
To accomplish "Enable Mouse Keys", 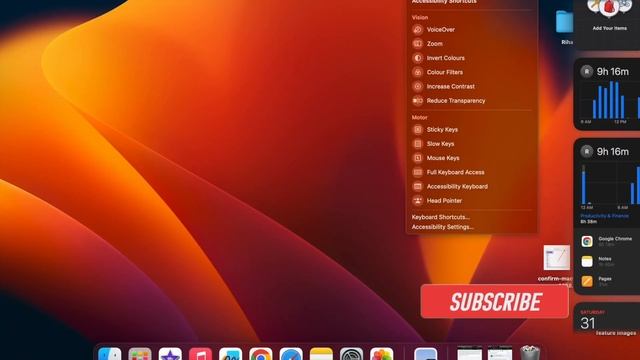I will 471,158.
